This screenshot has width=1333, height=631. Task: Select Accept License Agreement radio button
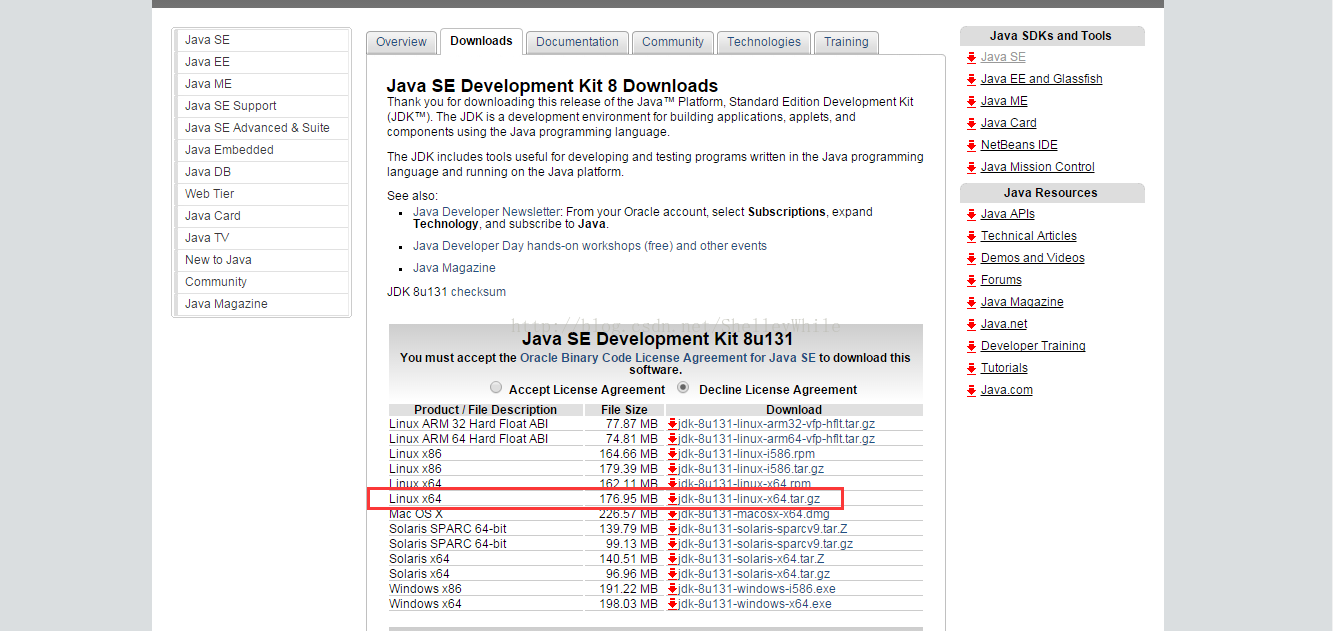496,388
